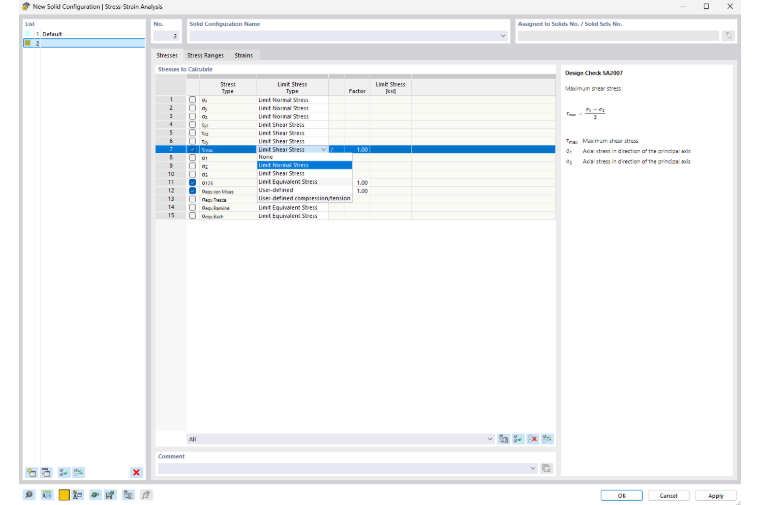
Task: Click the Factor cell 1.00 in row 12
Action: [x=357, y=191]
